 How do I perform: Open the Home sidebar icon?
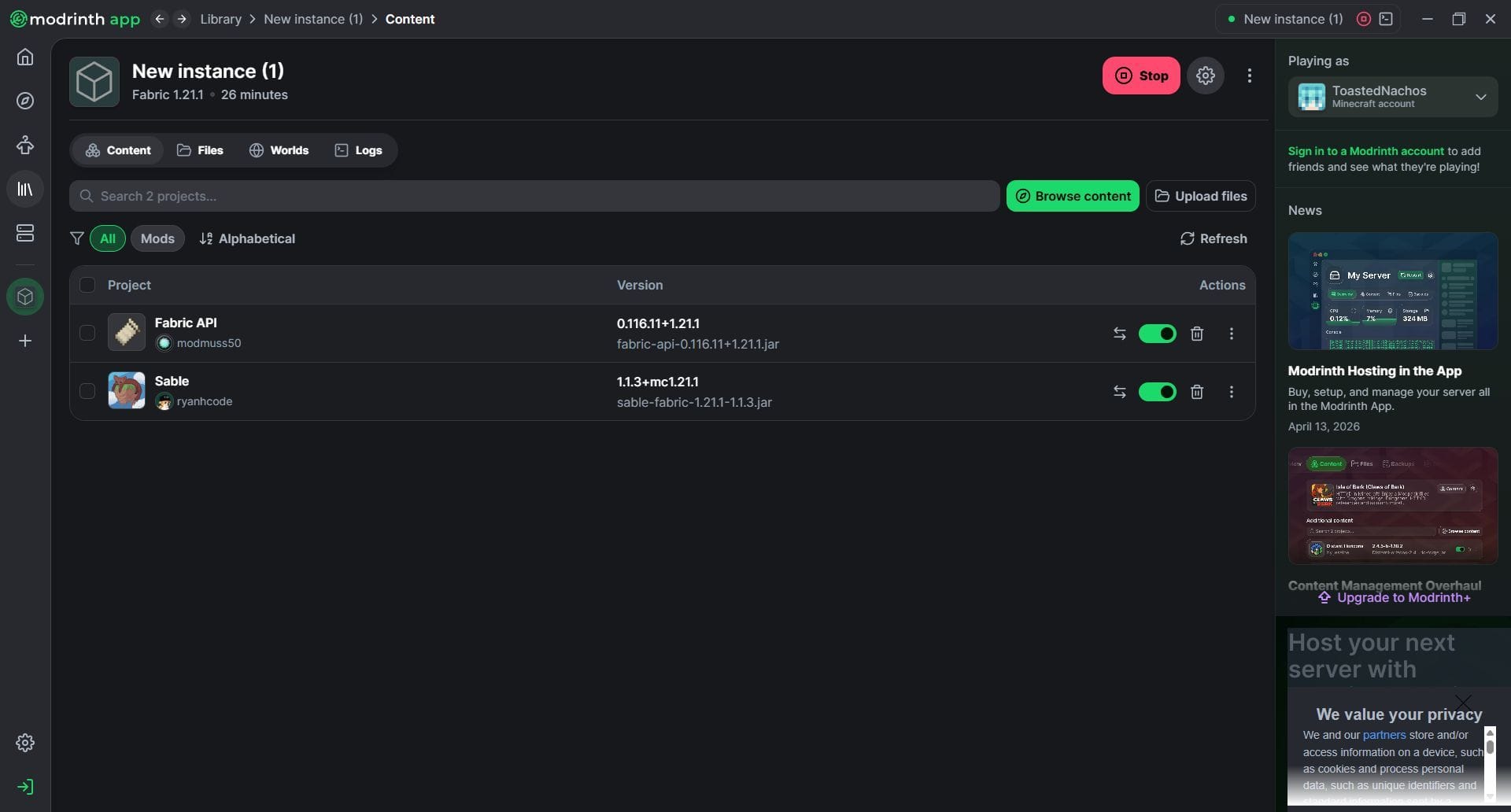pos(25,57)
